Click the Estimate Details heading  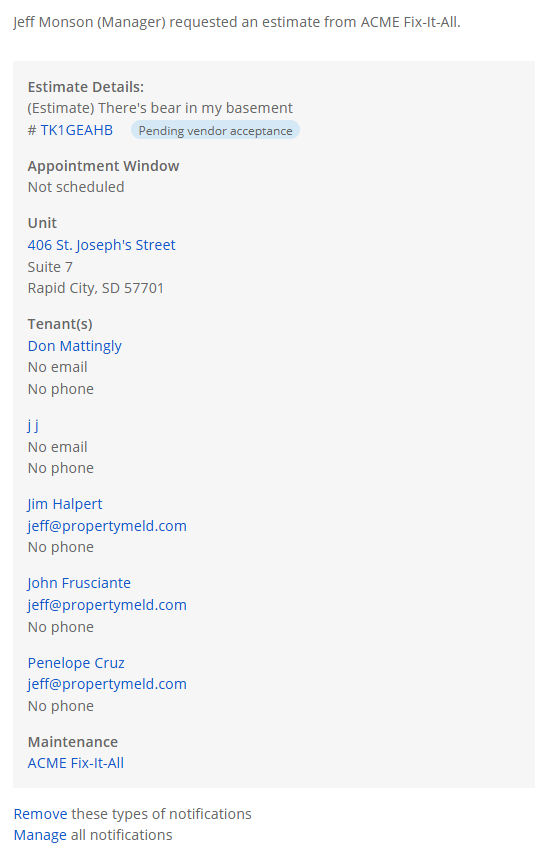pos(86,87)
